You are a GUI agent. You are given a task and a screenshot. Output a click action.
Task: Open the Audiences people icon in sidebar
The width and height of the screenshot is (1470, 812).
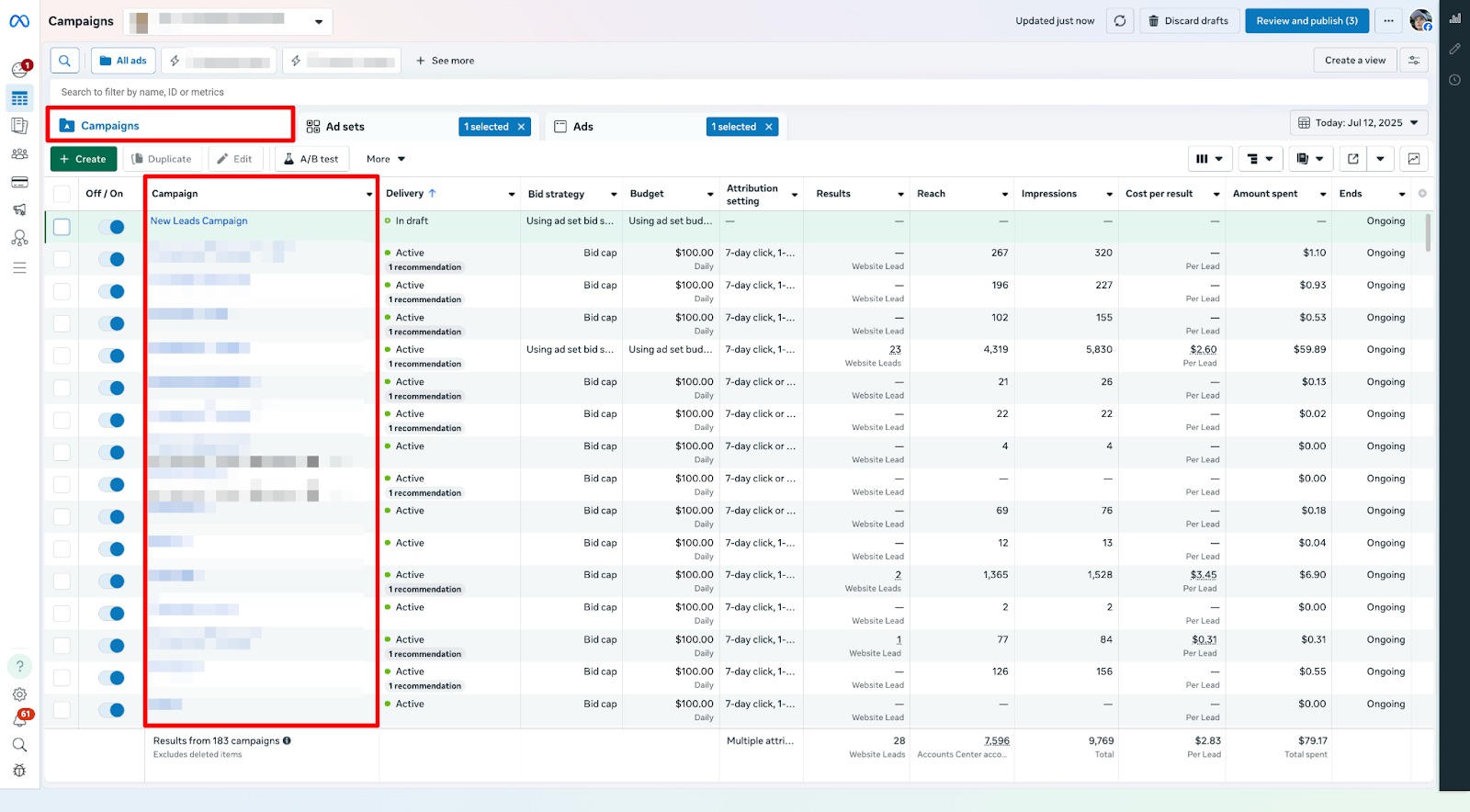19,154
